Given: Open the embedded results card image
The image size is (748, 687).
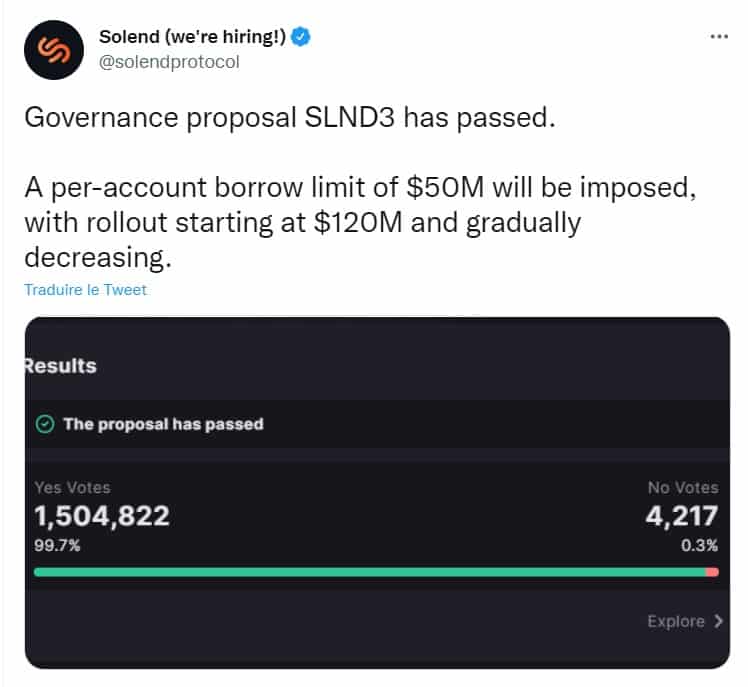Looking at the screenshot, I should [377, 492].
